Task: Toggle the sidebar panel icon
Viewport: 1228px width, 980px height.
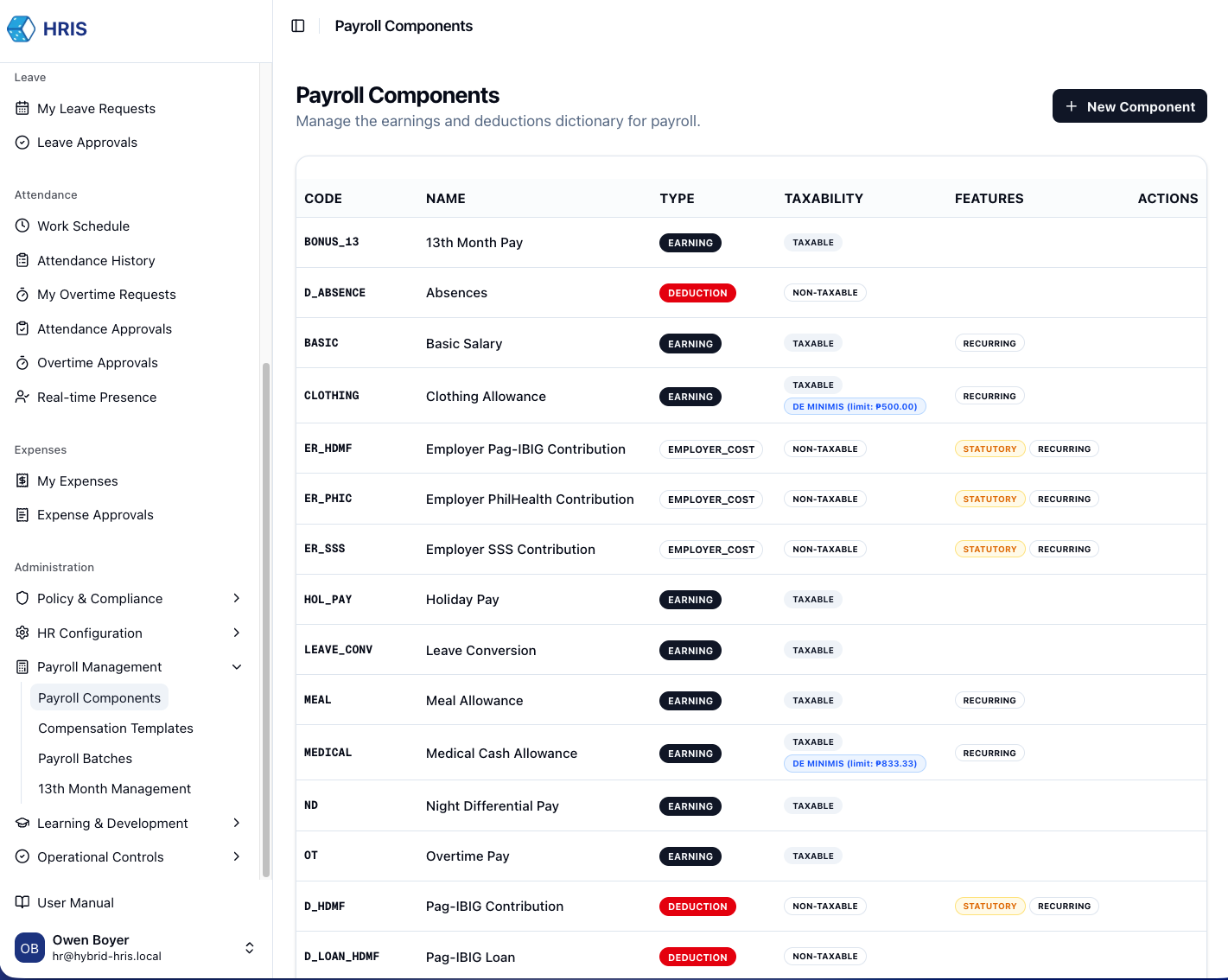Action: tap(298, 26)
